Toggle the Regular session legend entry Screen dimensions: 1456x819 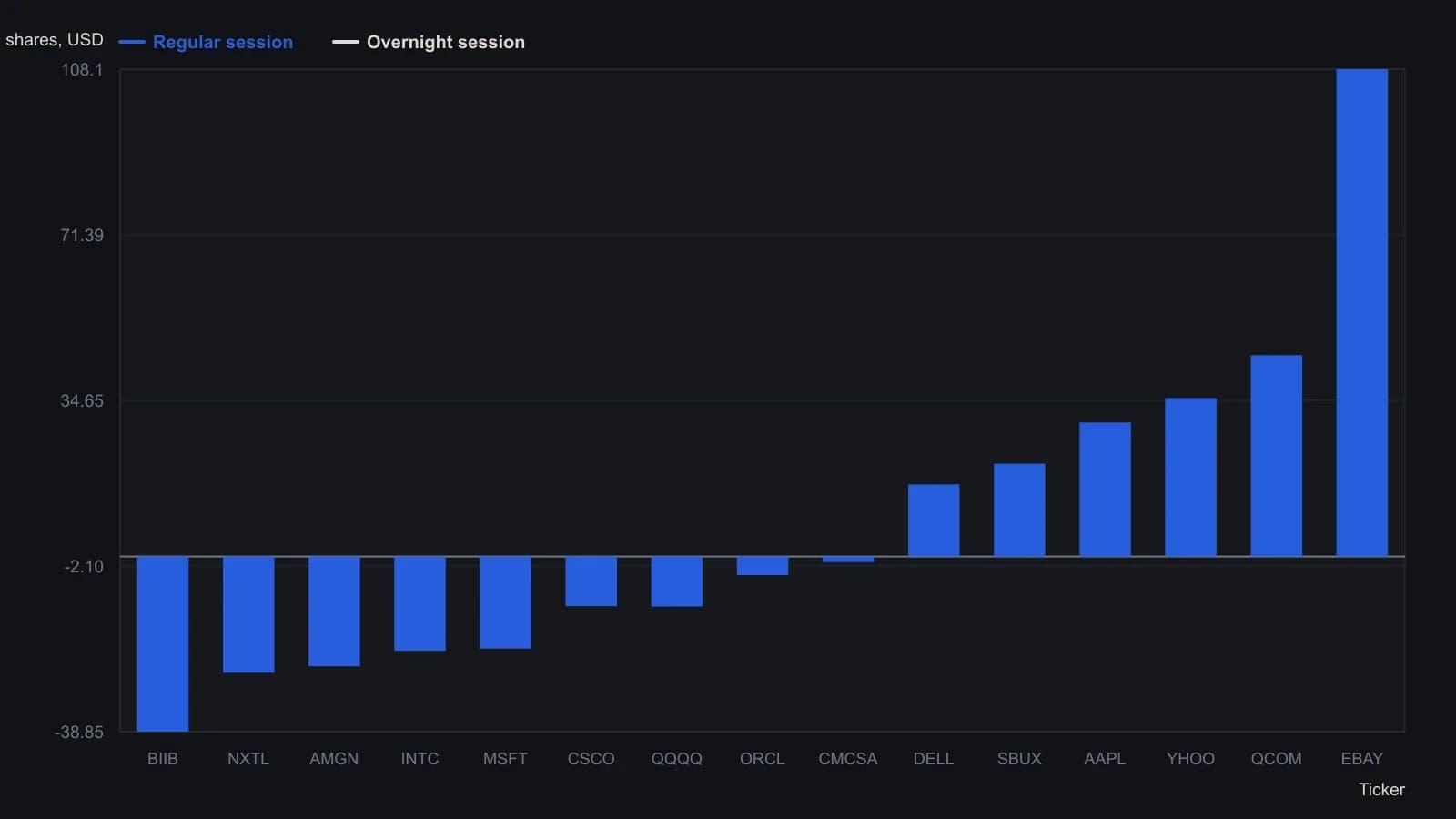pyautogui.click(x=206, y=42)
